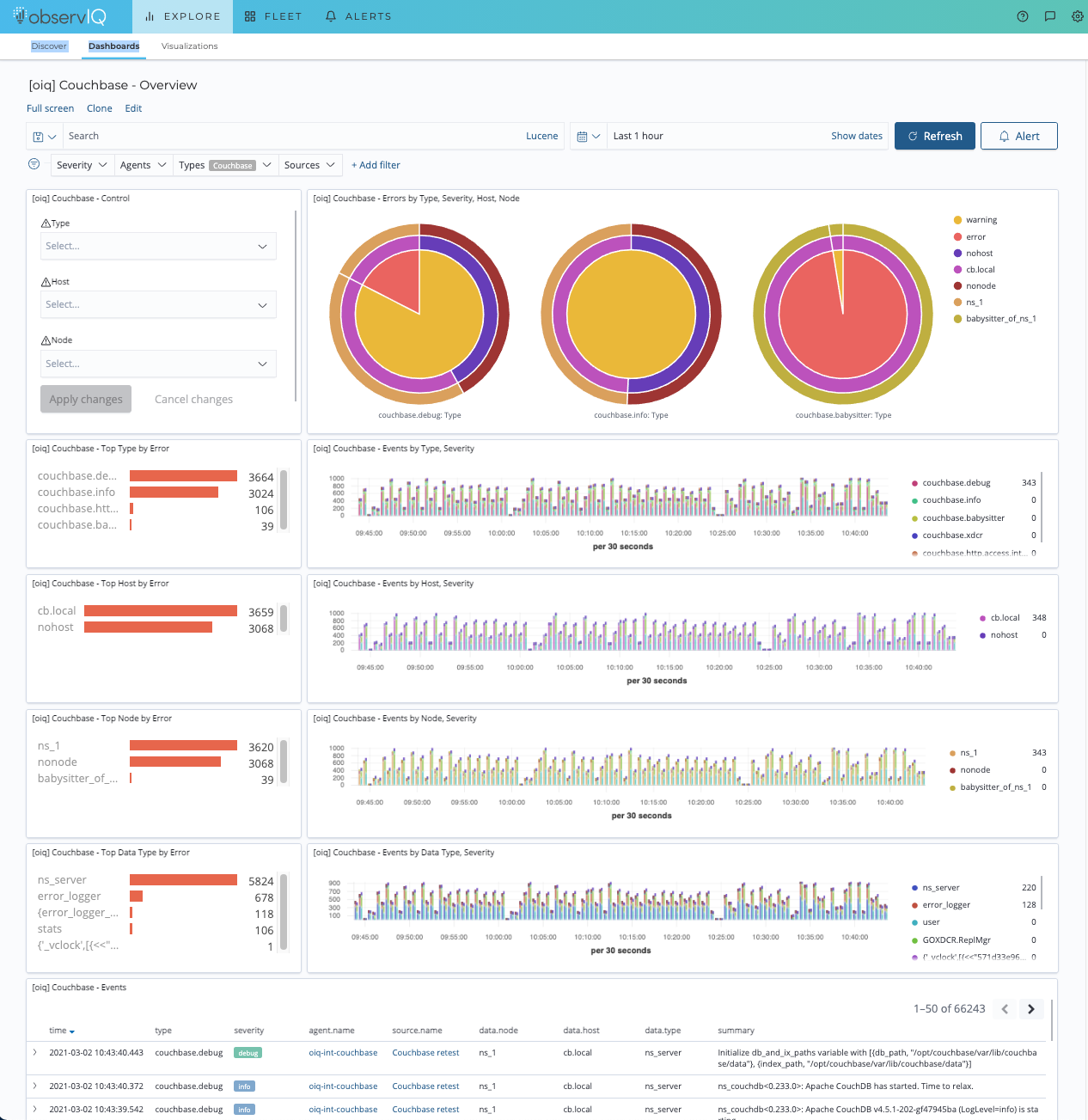This screenshot has width=1088, height=1120.
Task: Click the saved query disk icon
Action: tap(38, 137)
